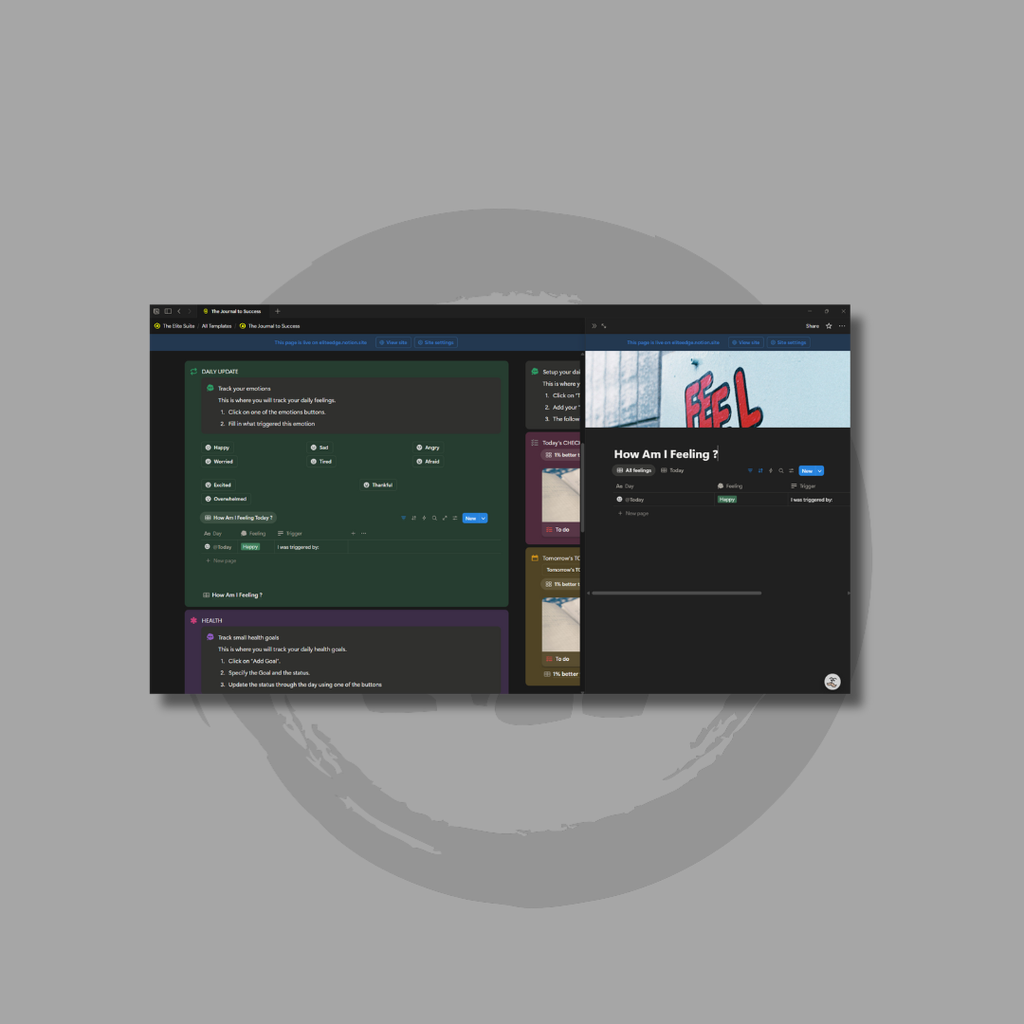Image resolution: width=1024 pixels, height=1024 pixels.
Task: Switch to the Today view tab
Action: coord(673,470)
